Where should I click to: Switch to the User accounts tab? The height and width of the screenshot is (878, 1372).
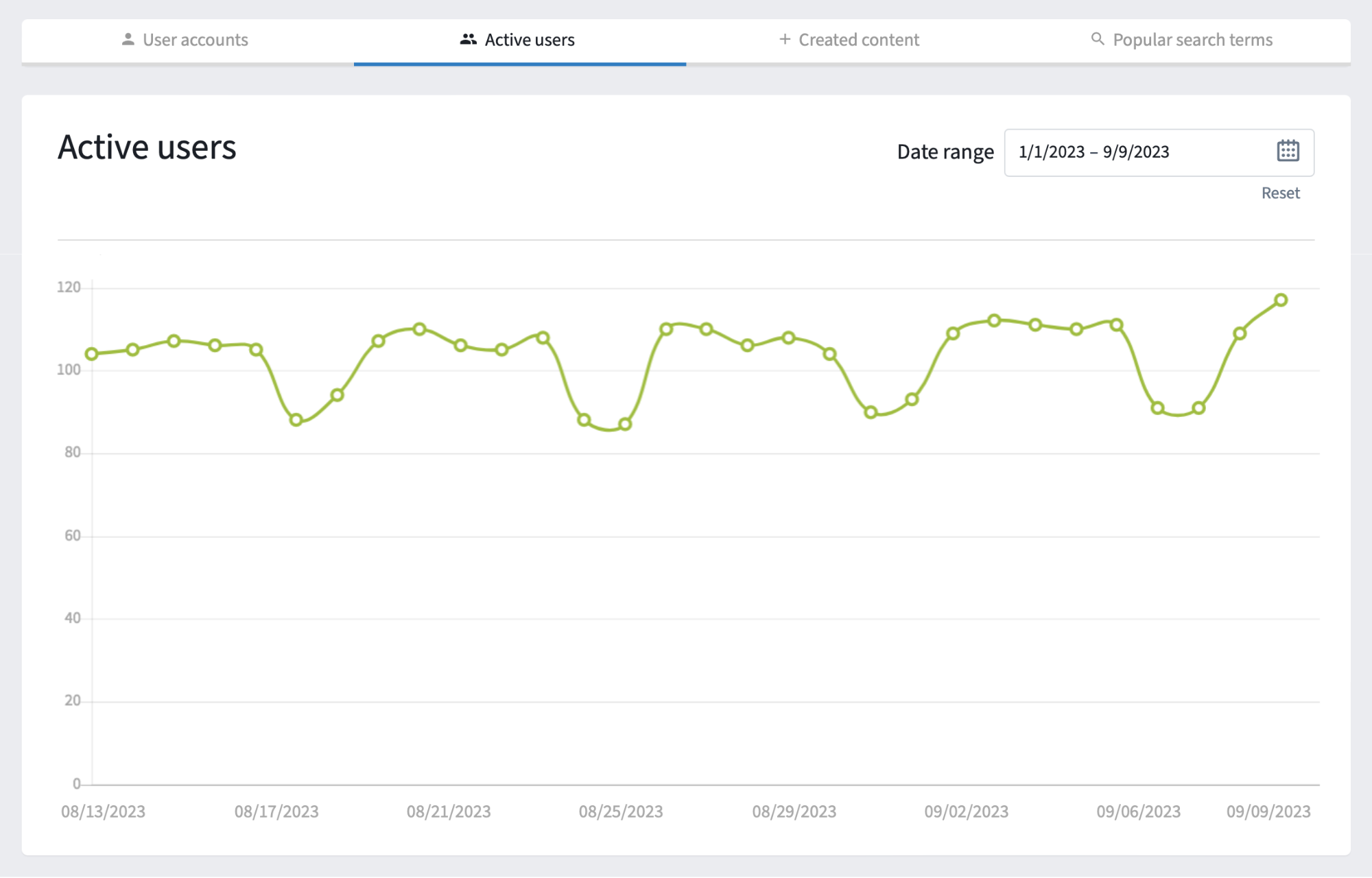point(194,40)
